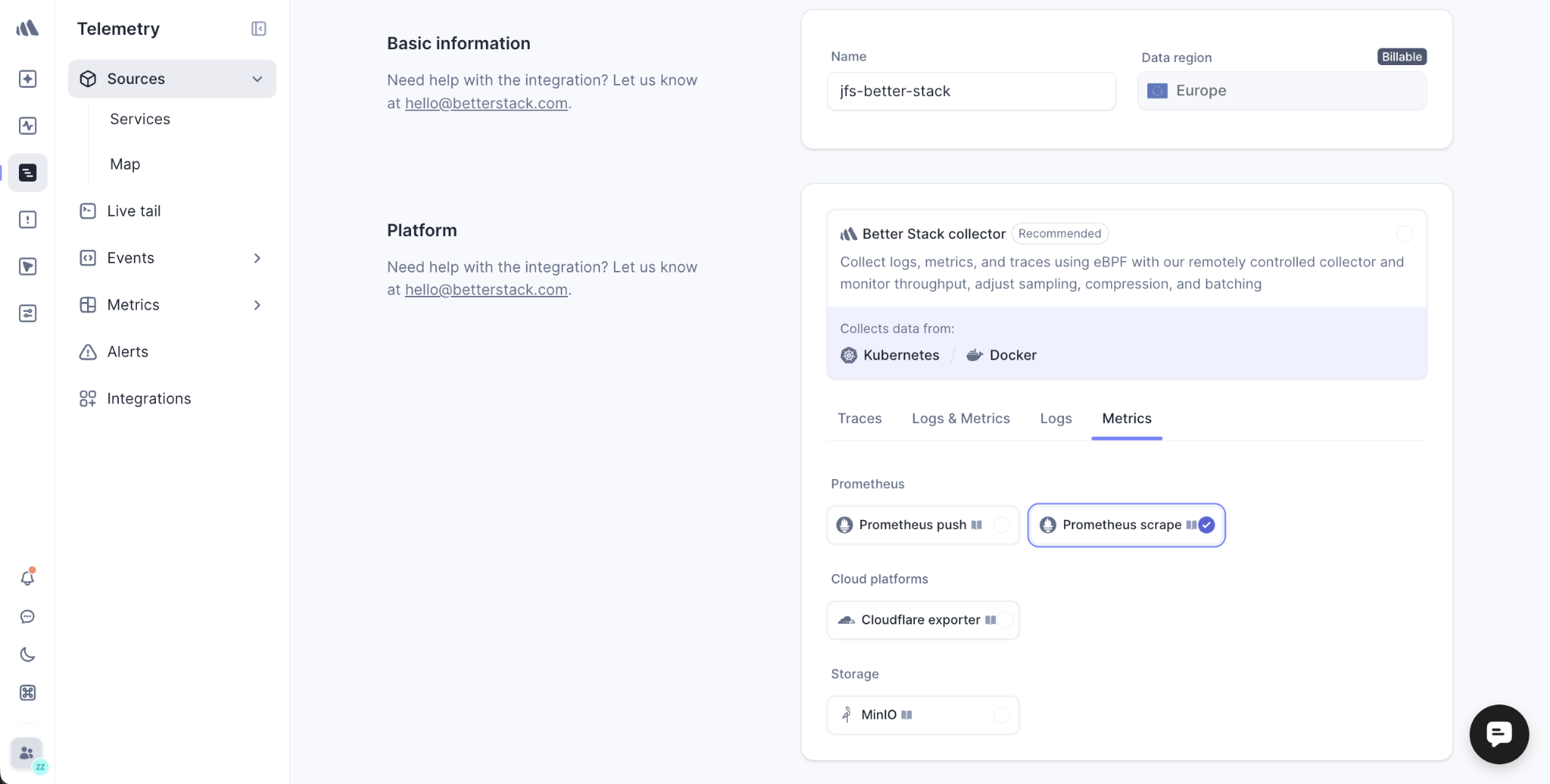Collapse the Sources chevron
Image resolution: width=1550 pixels, height=784 pixels.
click(x=257, y=79)
